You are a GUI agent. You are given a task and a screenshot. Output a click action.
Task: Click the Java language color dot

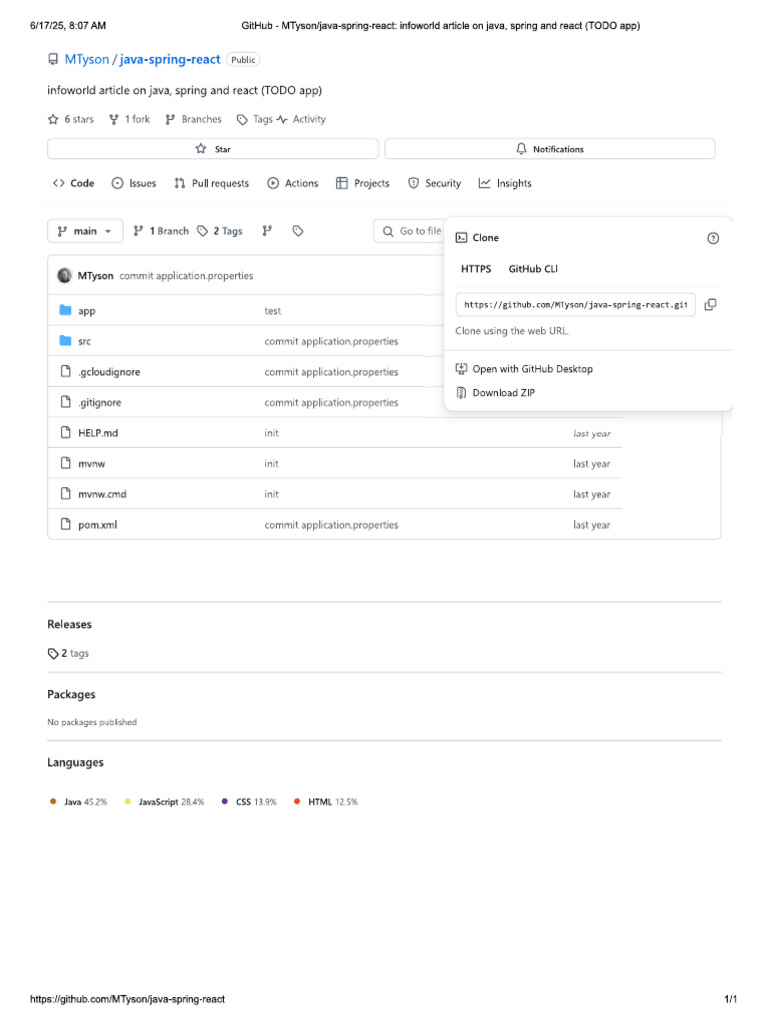53,801
